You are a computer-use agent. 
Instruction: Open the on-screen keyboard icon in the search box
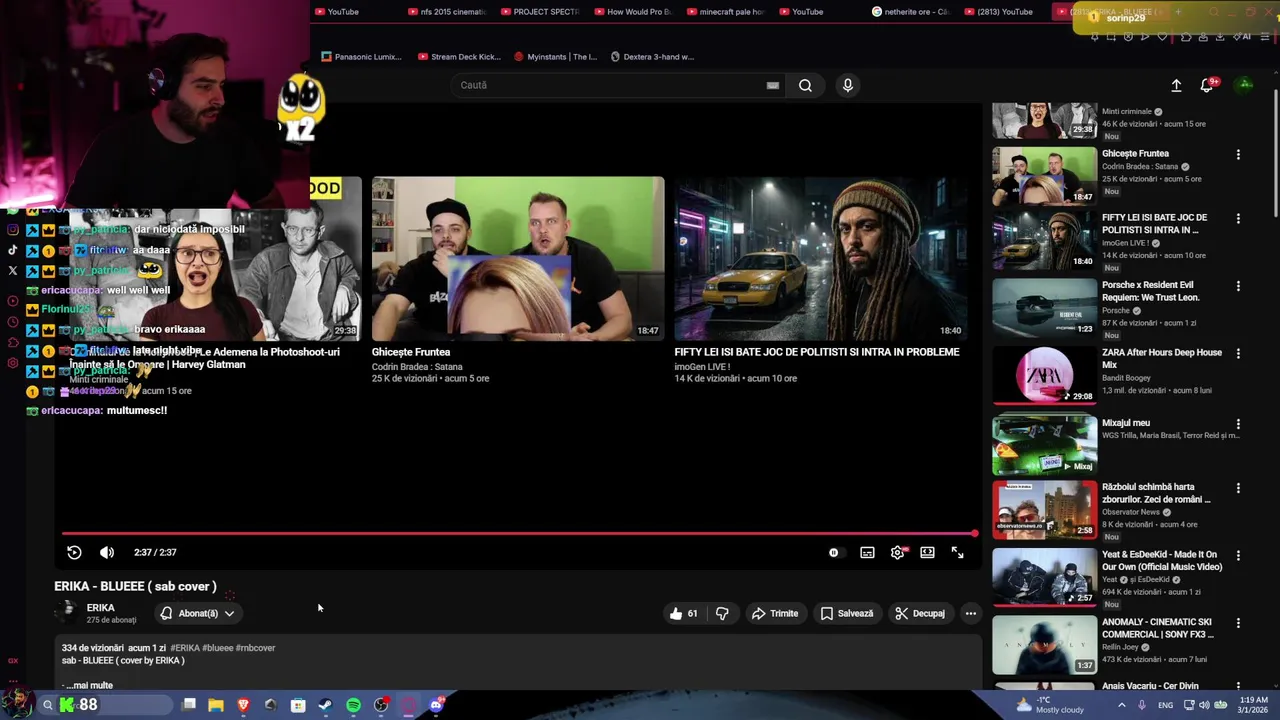pos(773,85)
